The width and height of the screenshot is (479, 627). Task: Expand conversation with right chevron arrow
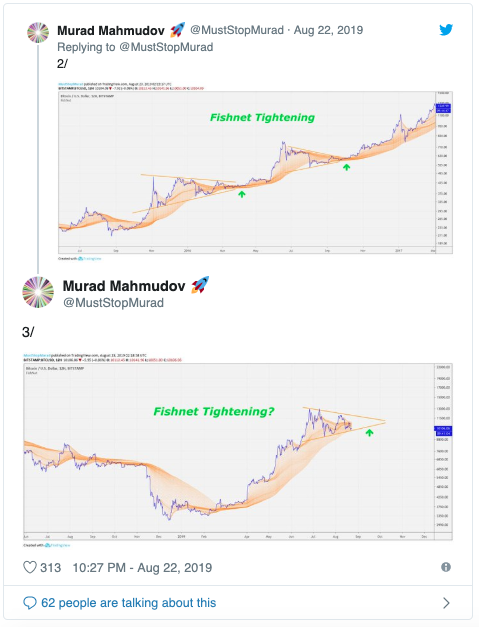point(446,603)
